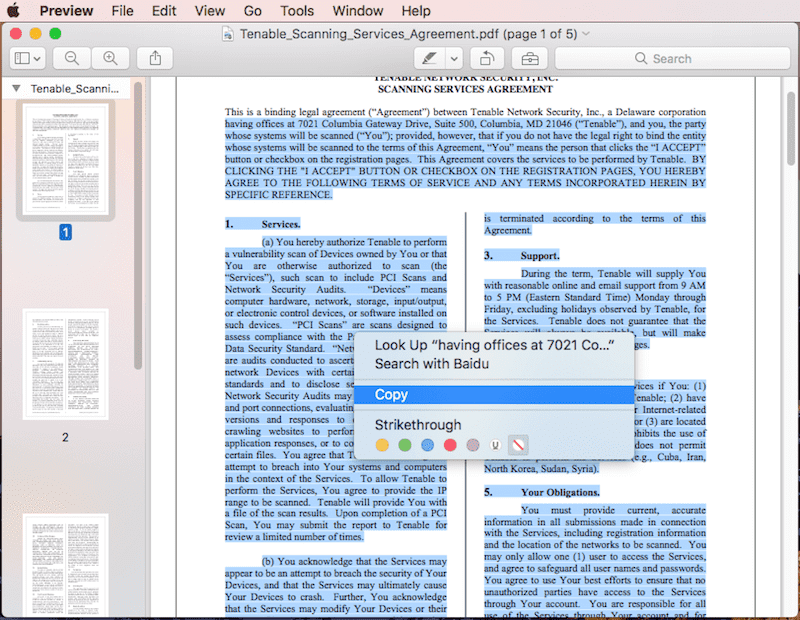Image resolution: width=800 pixels, height=620 pixels.
Task: Choose Search with Baidu
Action: [x=494, y=364]
